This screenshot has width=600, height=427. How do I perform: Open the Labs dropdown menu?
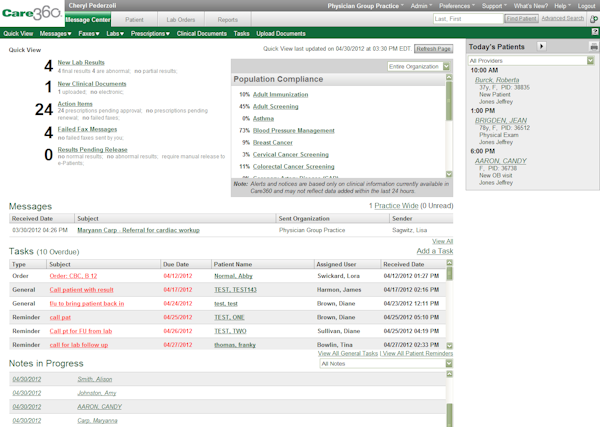click(115, 34)
